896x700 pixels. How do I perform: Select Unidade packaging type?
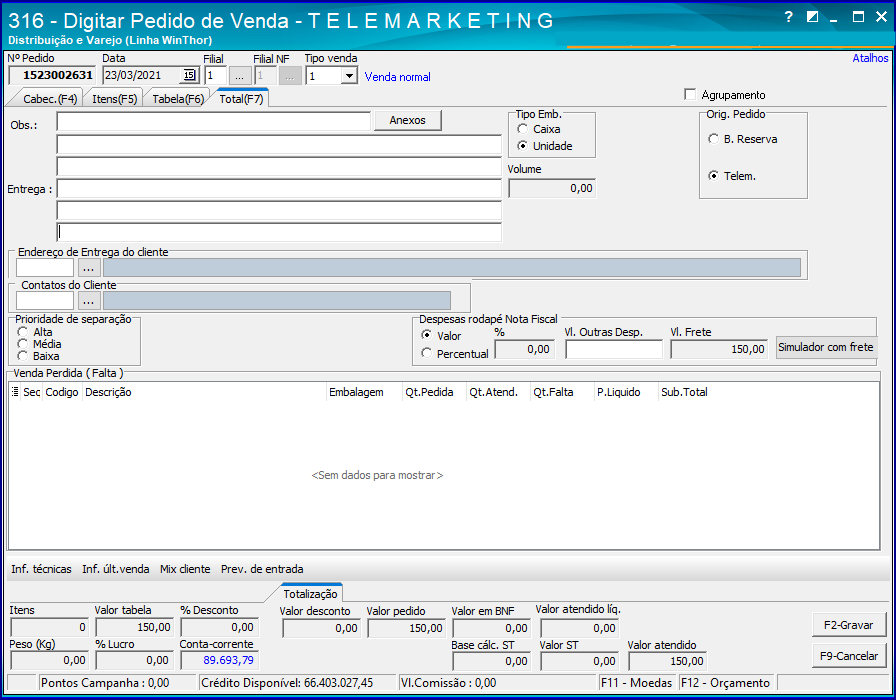click(522, 146)
